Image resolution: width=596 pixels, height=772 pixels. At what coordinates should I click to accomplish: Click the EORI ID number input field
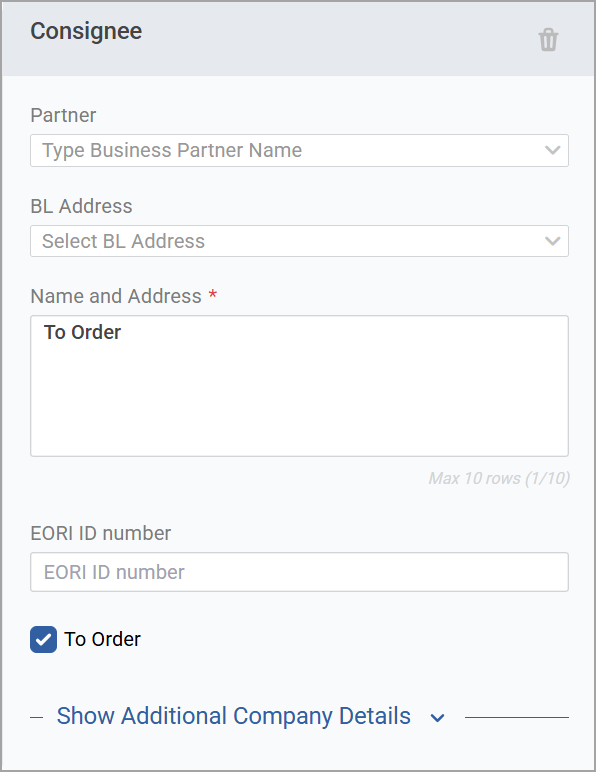[299, 572]
